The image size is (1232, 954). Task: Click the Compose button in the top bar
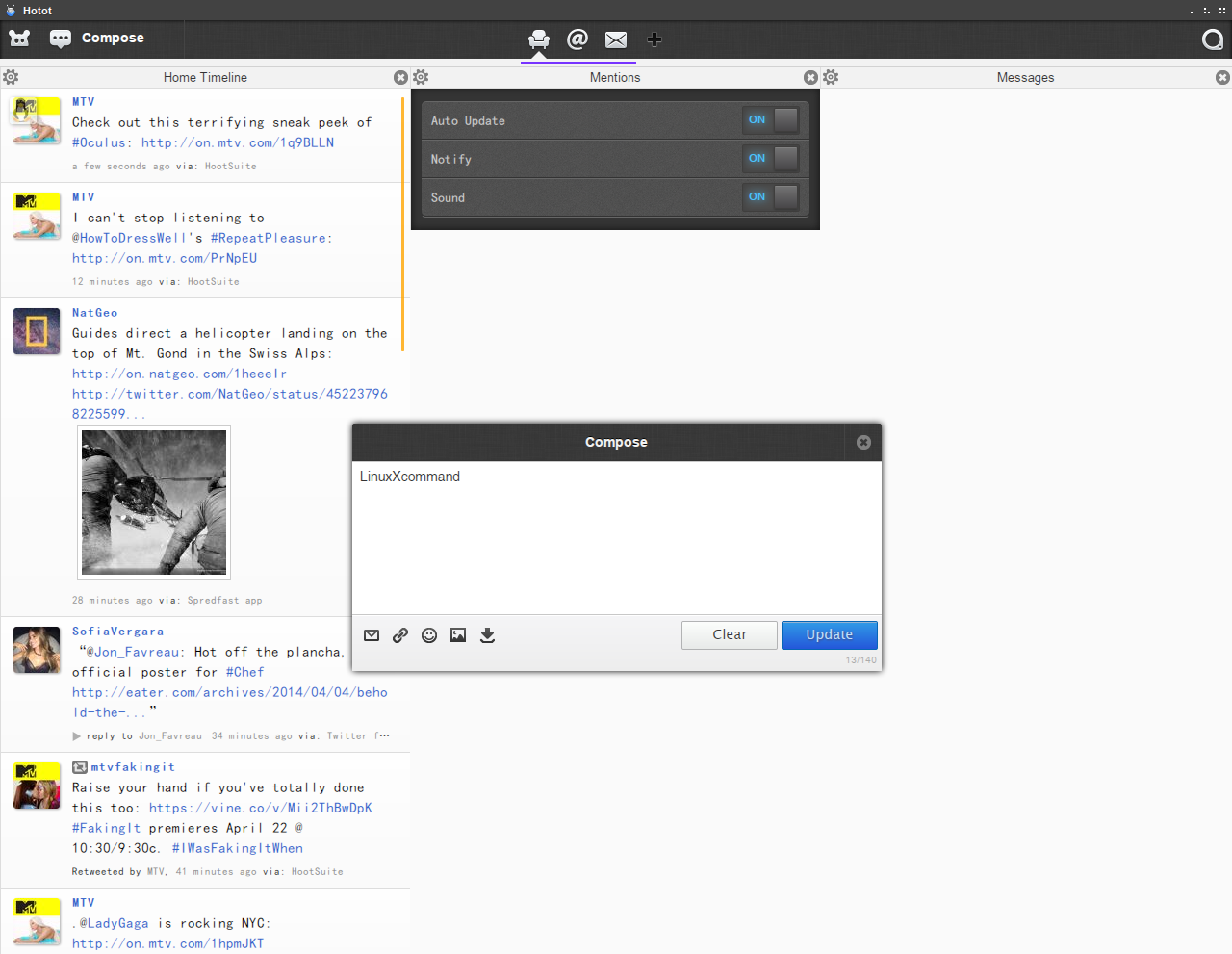pos(97,39)
